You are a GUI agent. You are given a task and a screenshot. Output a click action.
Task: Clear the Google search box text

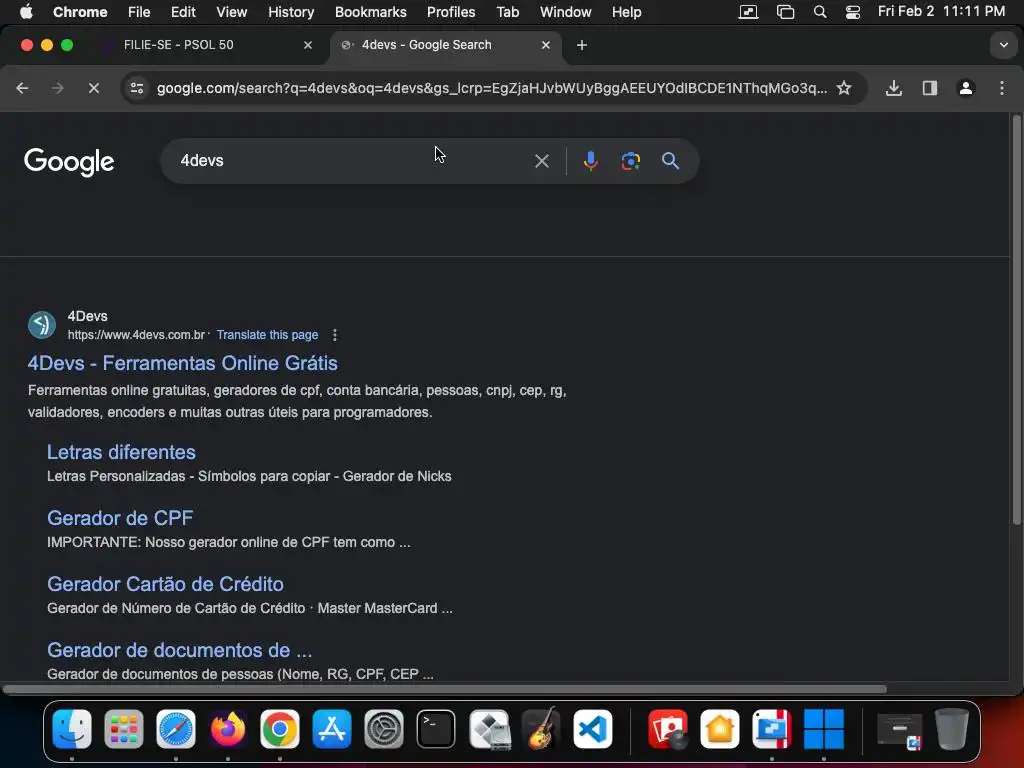[541, 161]
